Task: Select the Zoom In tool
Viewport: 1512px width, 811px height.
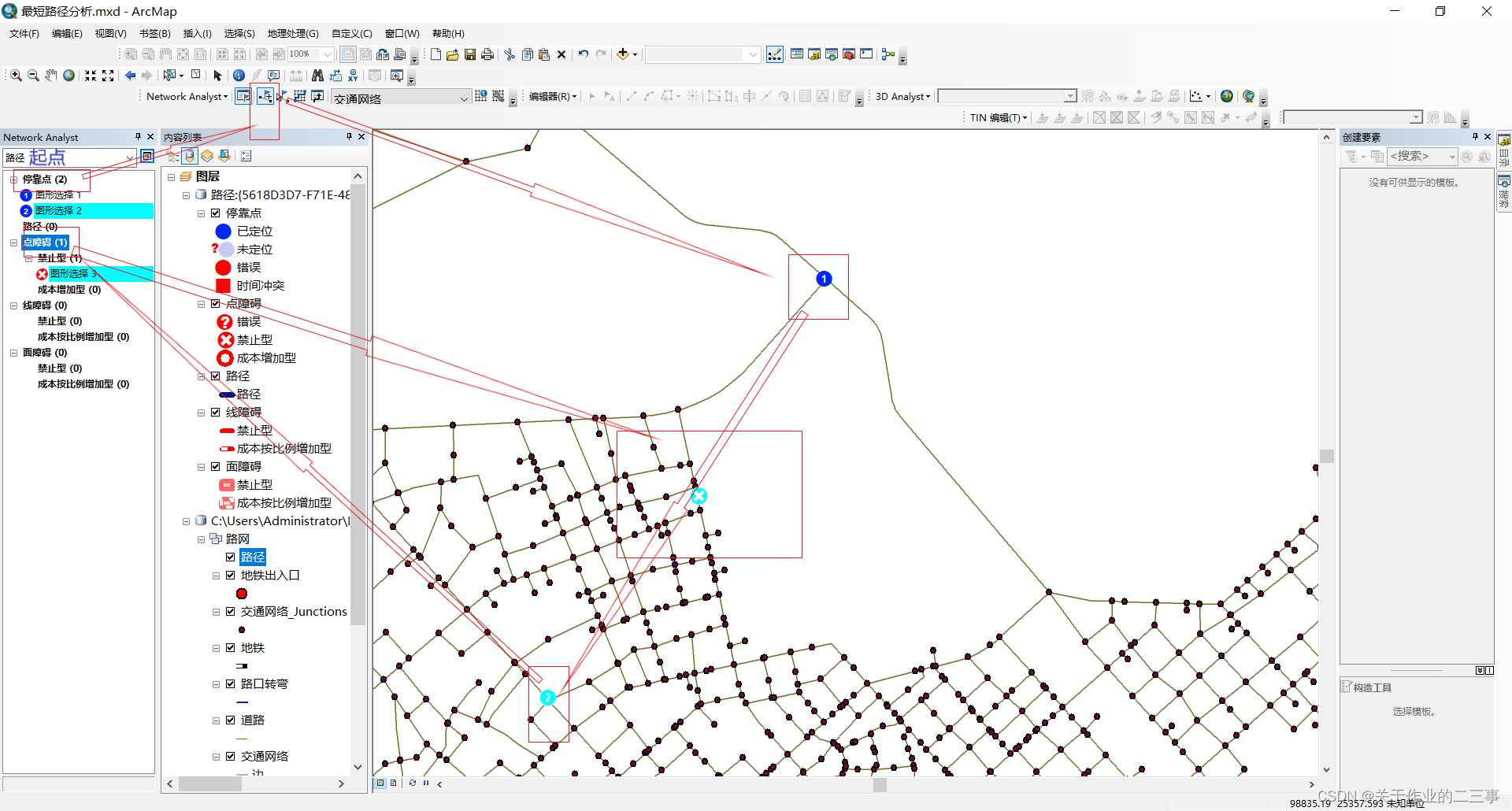Action: 16,76
